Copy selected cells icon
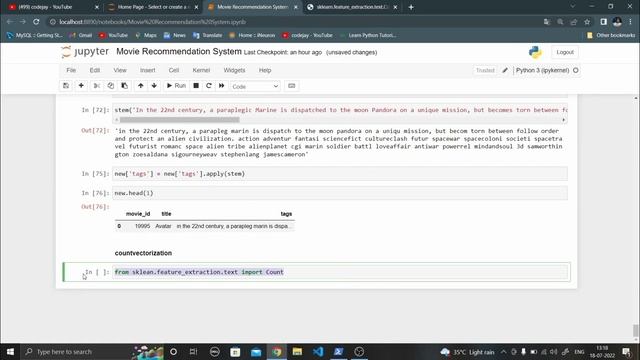The width and height of the screenshot is (640, 360). coord(111,86)
